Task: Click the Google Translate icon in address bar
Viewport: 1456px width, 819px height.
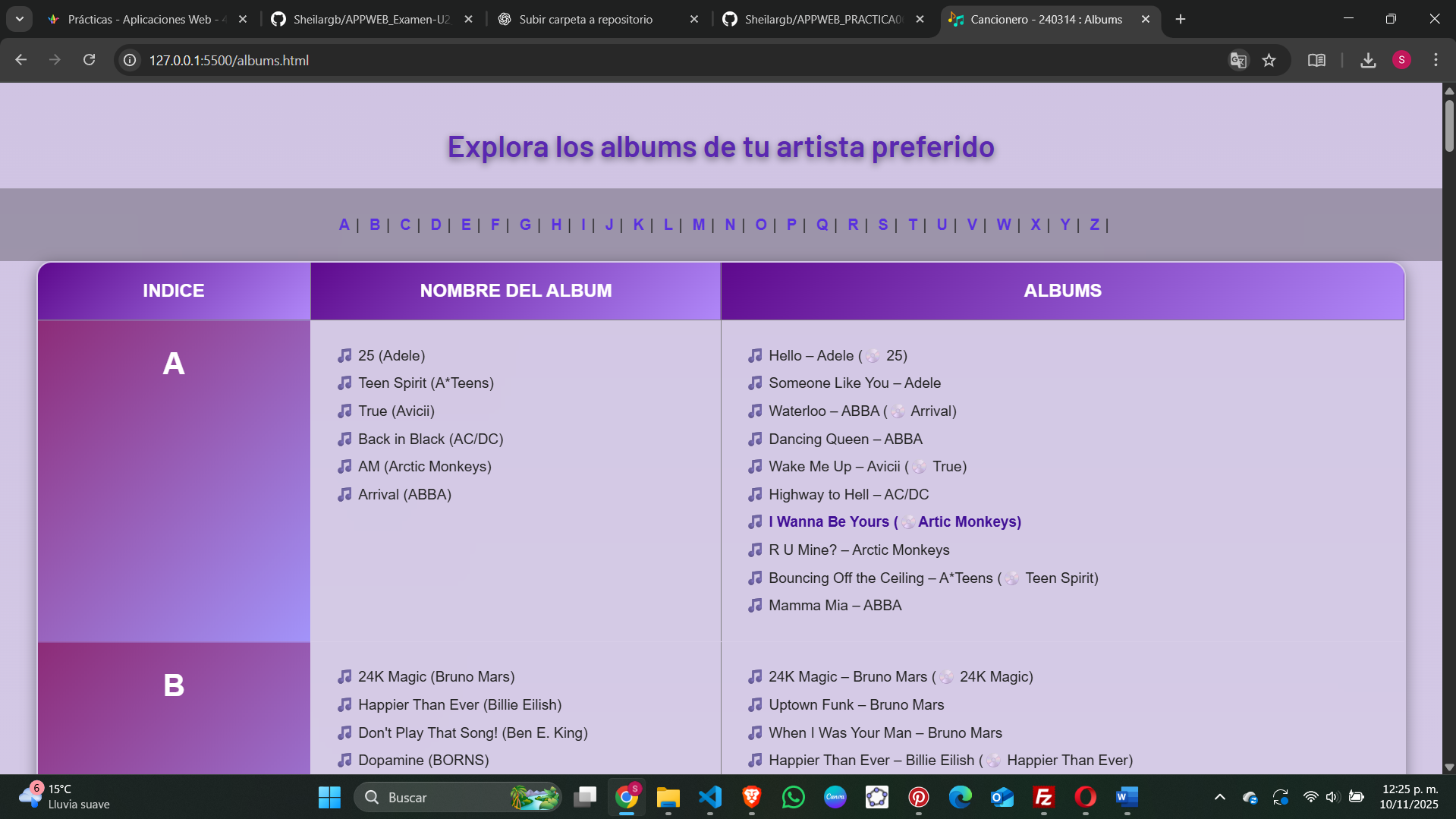Action: coord(1238,61)
